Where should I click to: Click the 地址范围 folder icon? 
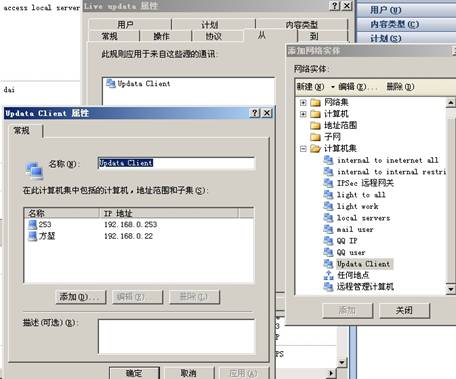coord(315,125)
